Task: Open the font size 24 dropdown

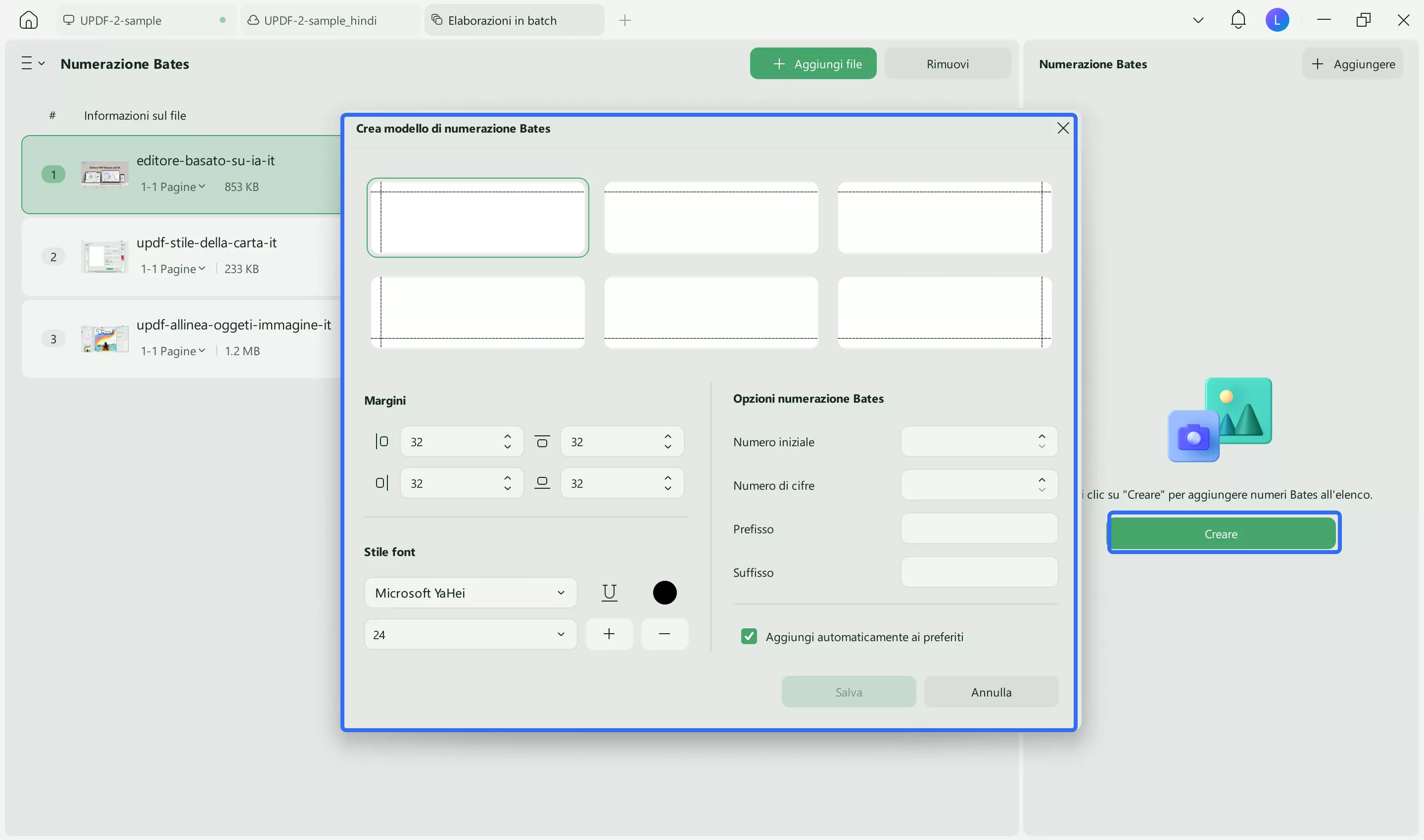Action: 471,634
